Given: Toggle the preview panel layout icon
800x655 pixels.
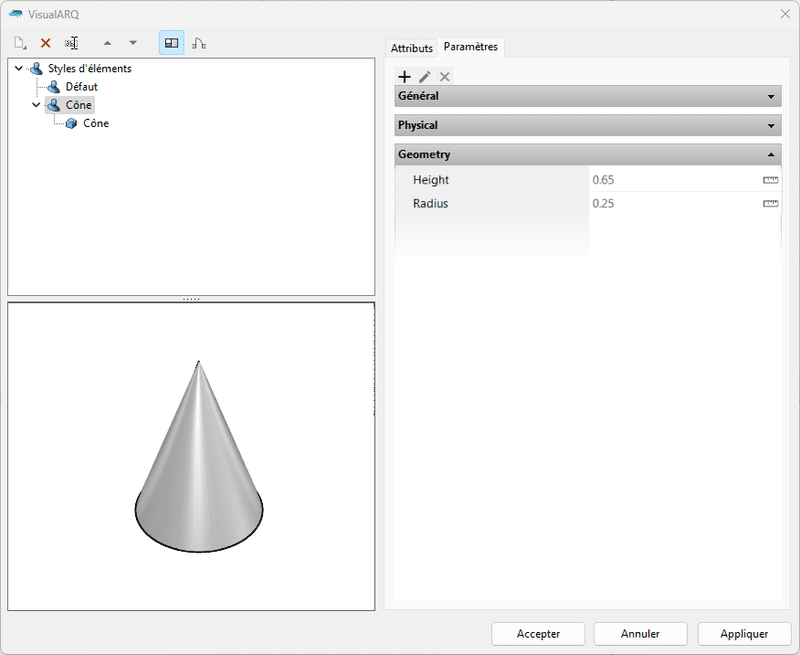Looking at the screenshot, I should click(171, 43).
